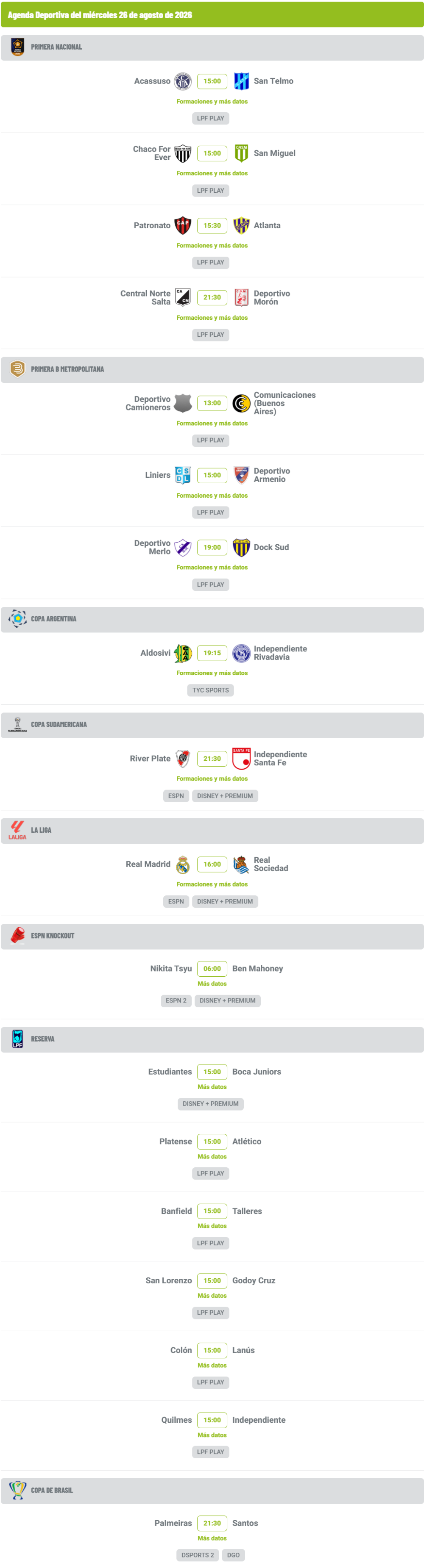This screenshot has width=424, height=1568.
Task: Open the Primera Nacional section header
Action: (212, 47)
